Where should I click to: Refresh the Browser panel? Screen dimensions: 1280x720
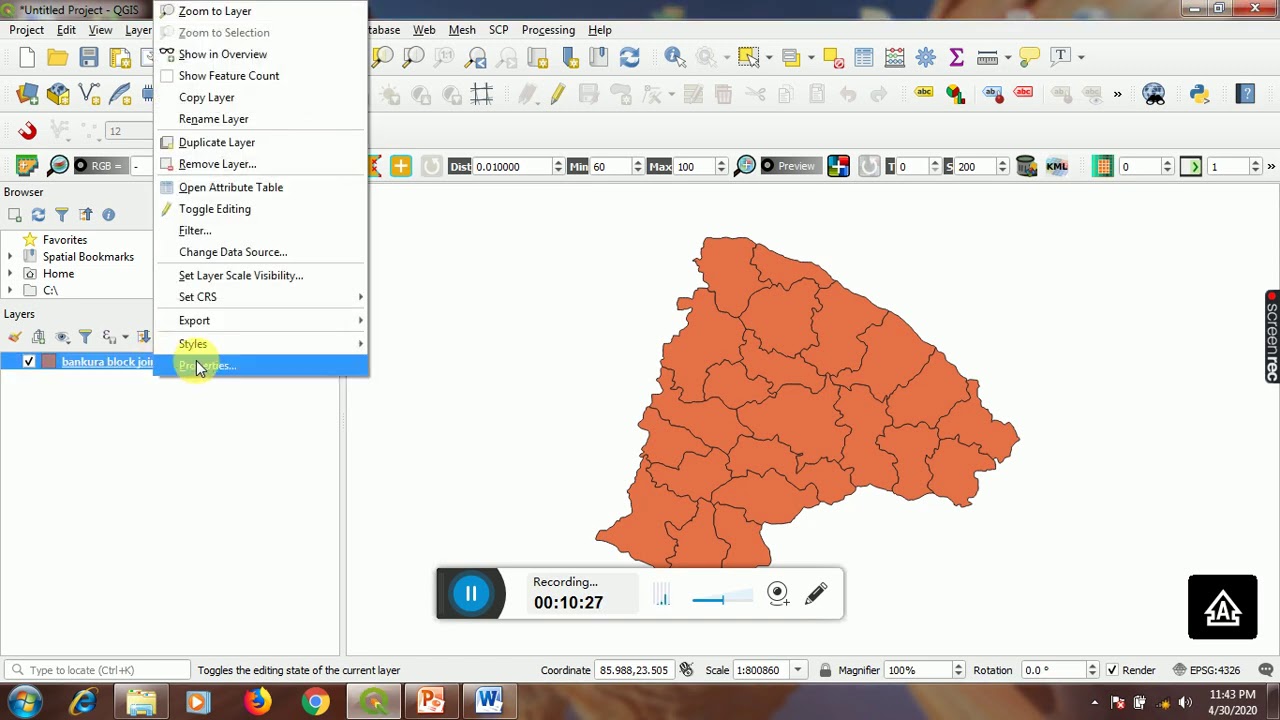38,215
